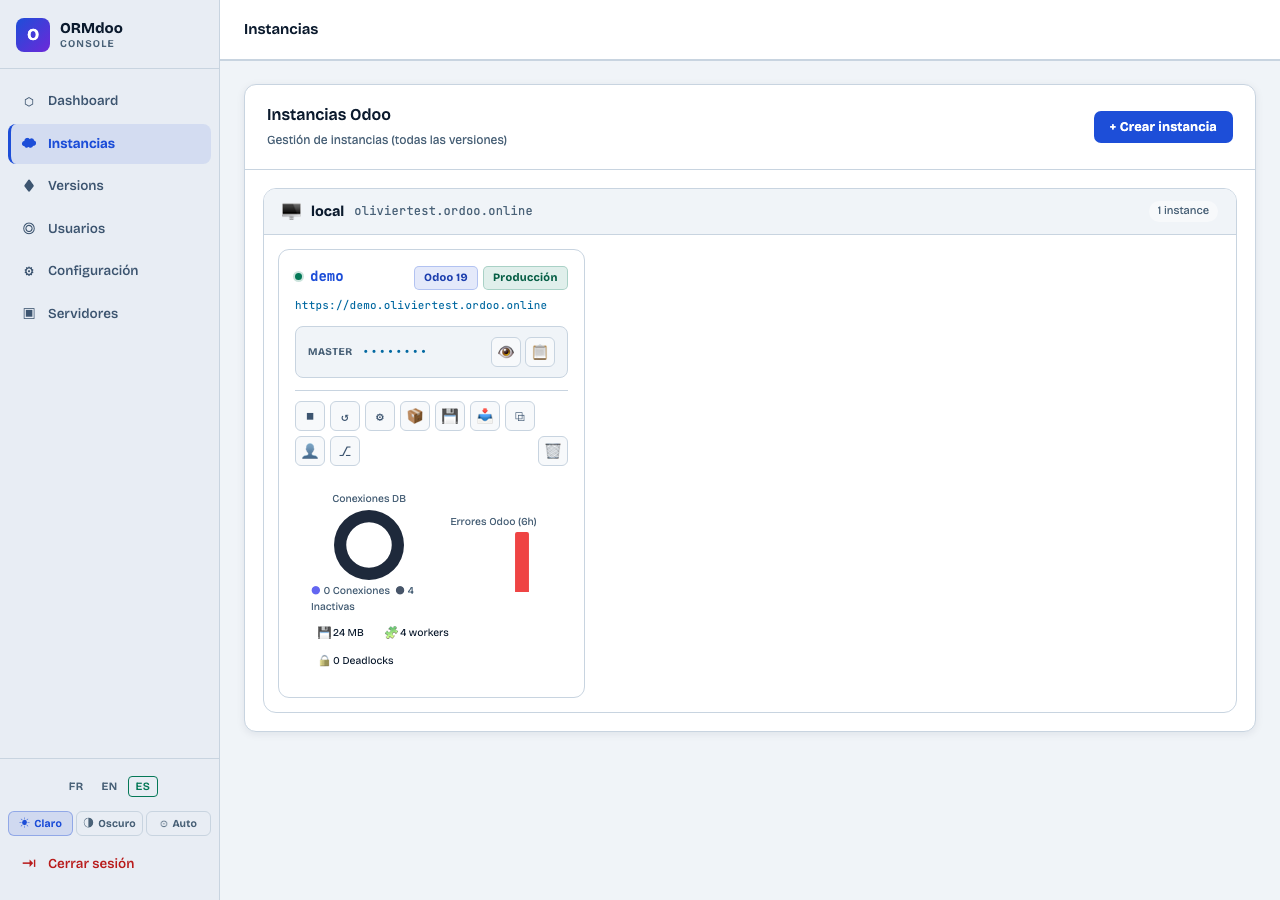This screenshot has width=1280, height=900.
Task: Open instance settings via the gear icon
Action: tap(380, 416)
